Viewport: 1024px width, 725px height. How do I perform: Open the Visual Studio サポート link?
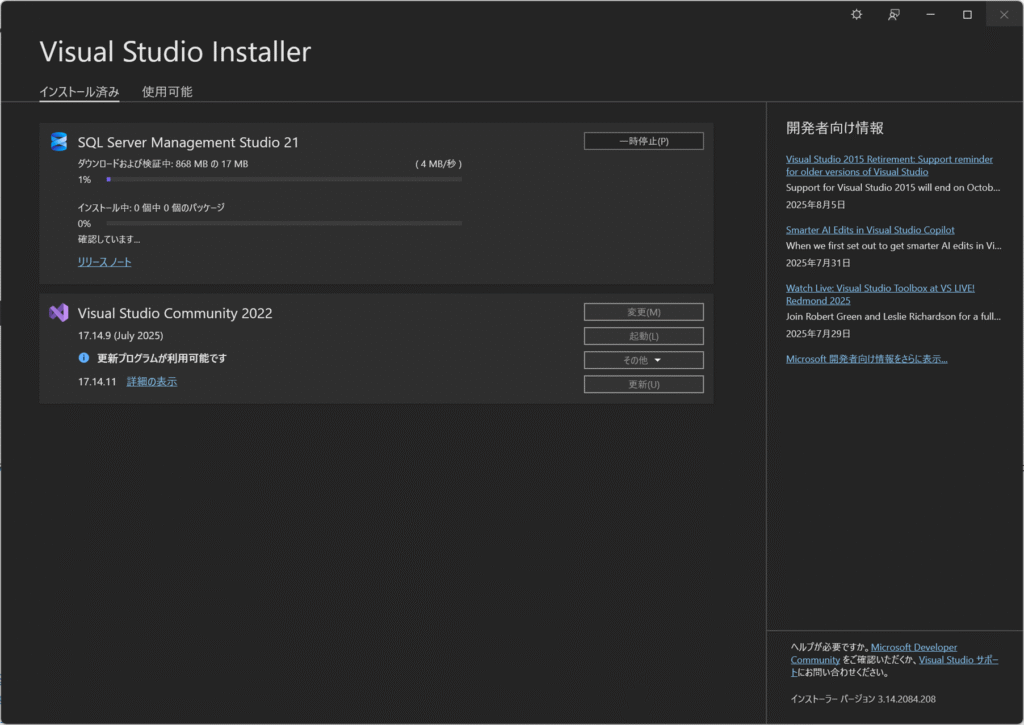[x=959, y=660]
